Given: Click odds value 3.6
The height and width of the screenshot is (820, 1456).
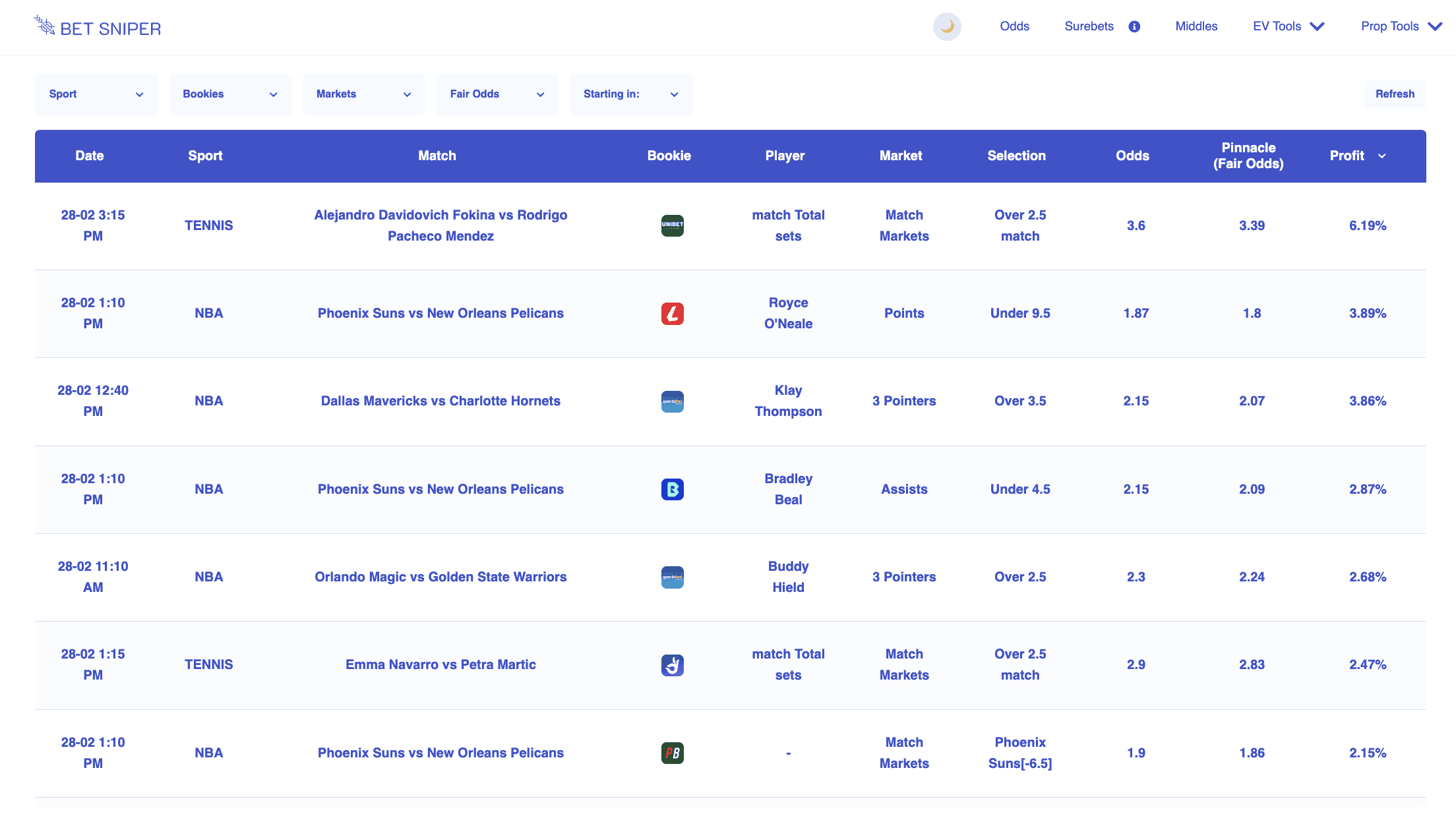Looking at the screenshot, I should pos(1136,225).
